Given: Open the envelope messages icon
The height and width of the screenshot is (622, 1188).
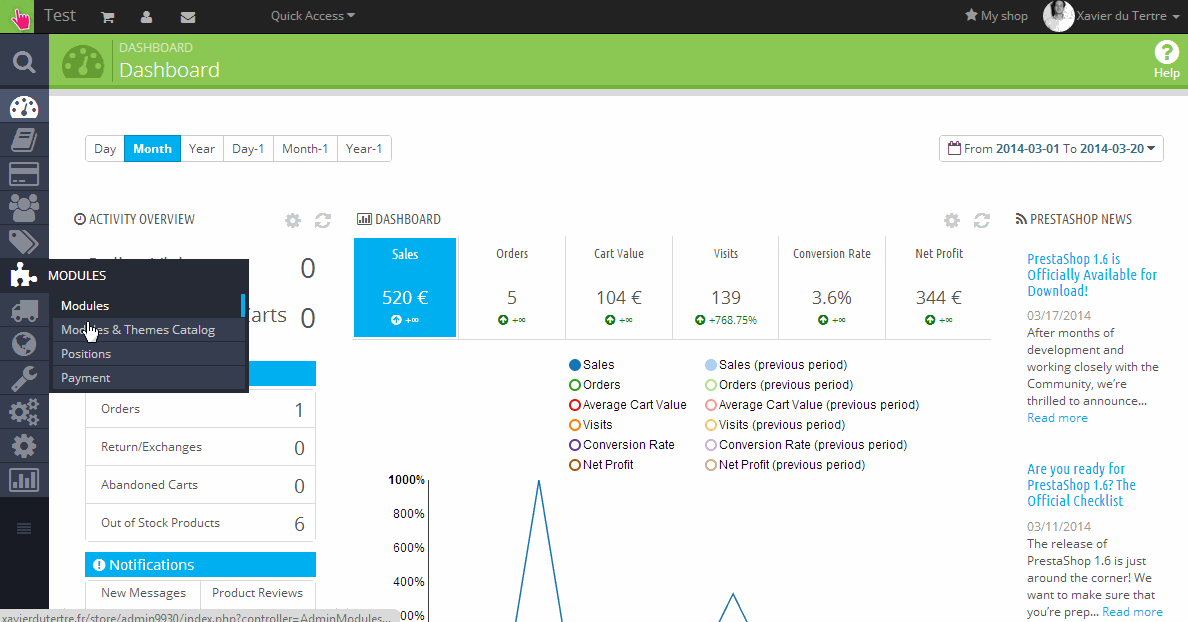Looking at the screenshot, I should 188,17.
